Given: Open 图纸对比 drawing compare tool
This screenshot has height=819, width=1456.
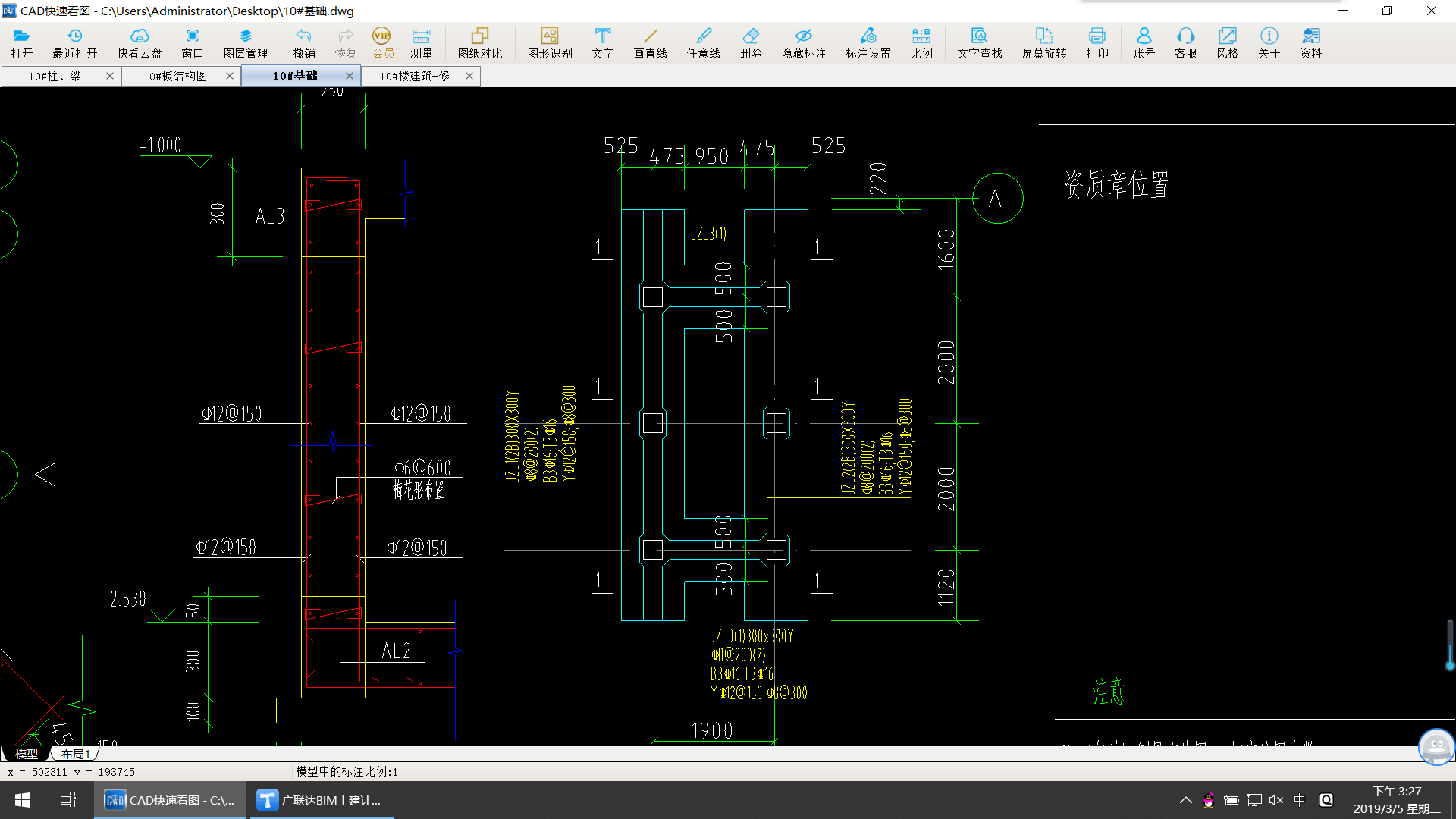Looking at the screenshot, I should (x=480, y=43).
